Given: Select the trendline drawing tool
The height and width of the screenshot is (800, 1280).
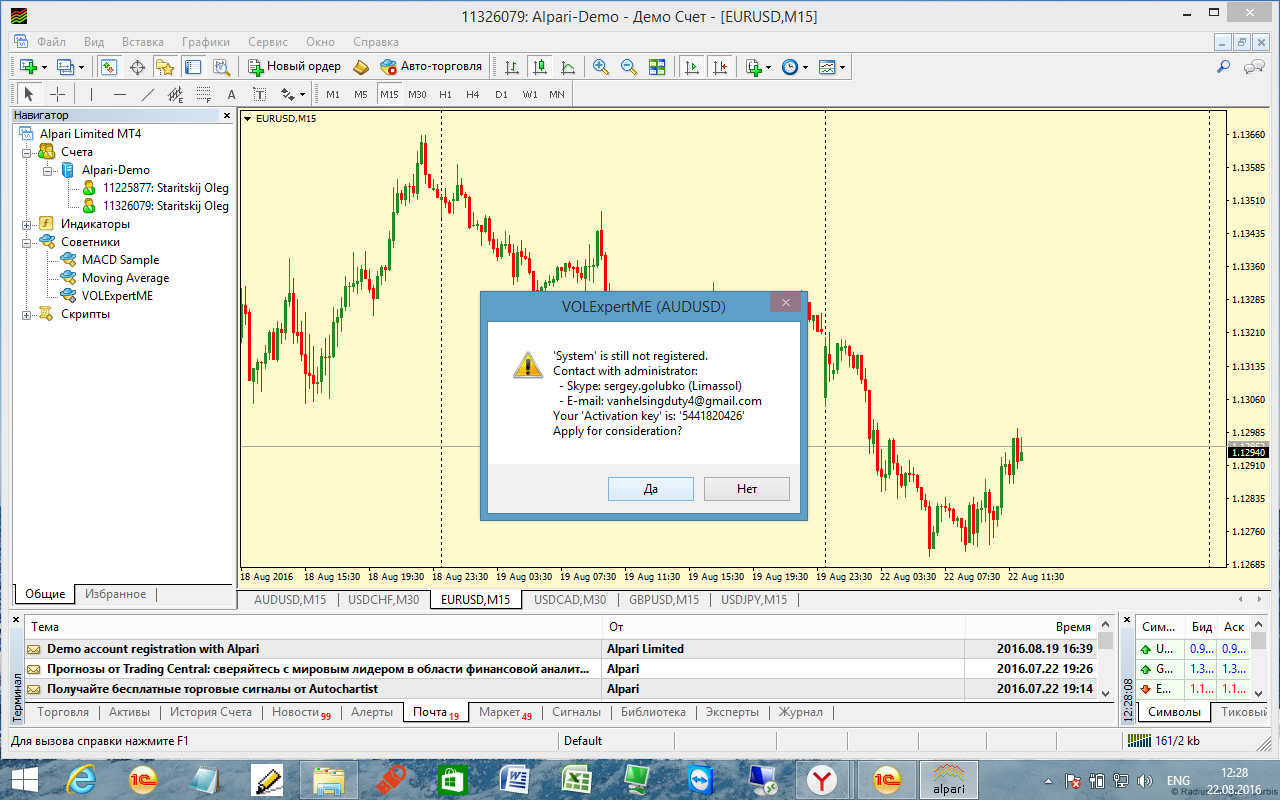Looking at the screenshot, I should tap(148, 94).
